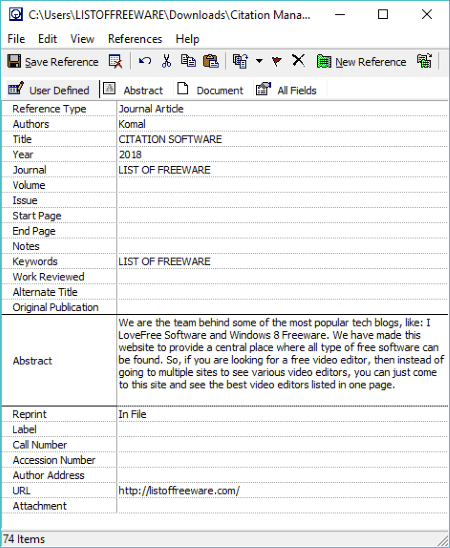450x548 pixels.
Task: Switch to the Abstract tab
Action: 134,90
